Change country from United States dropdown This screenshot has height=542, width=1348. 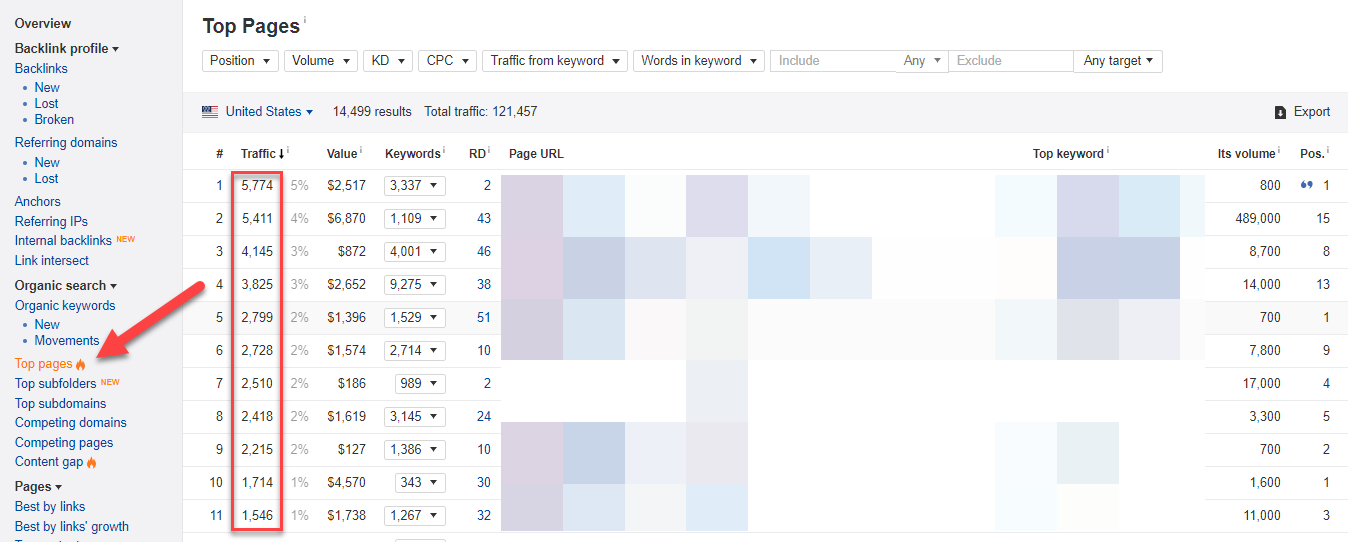[x=269, y=112]
